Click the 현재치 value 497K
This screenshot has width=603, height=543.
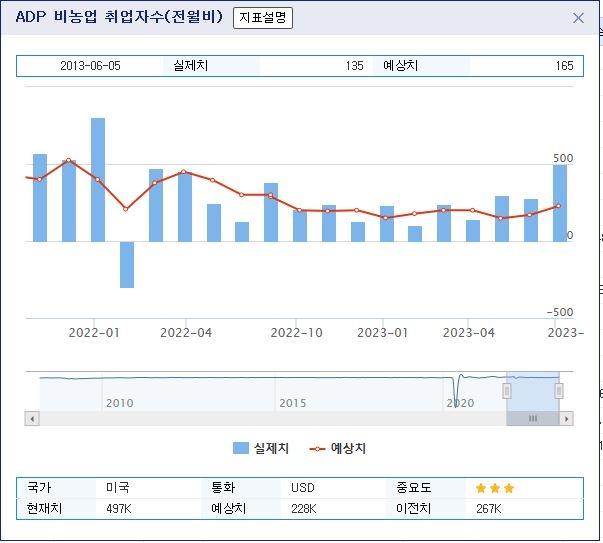[119, 509]
